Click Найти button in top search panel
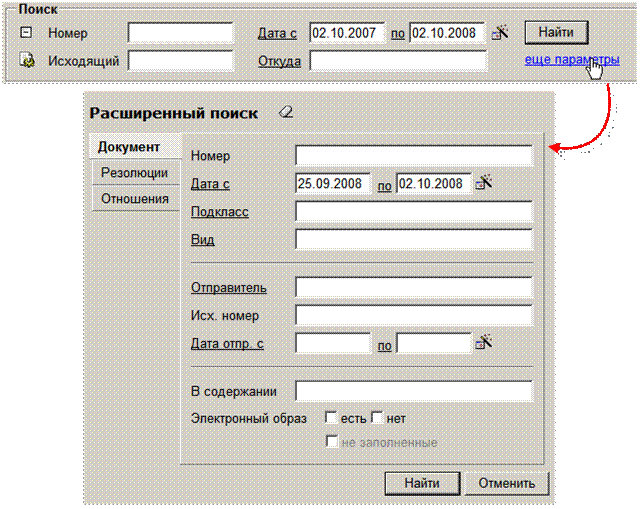This screenshot has height=509, width=641. (556, 32)
